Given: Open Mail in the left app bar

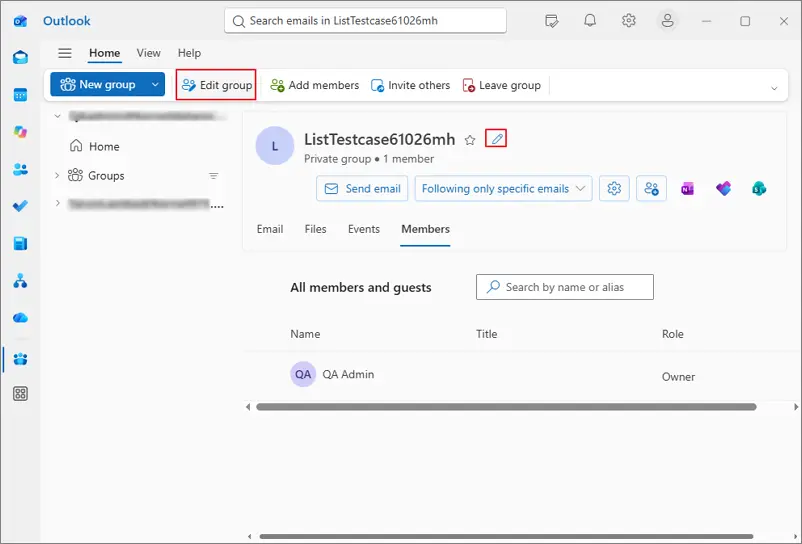Looking at the screenshot, I should coord(20,57).
